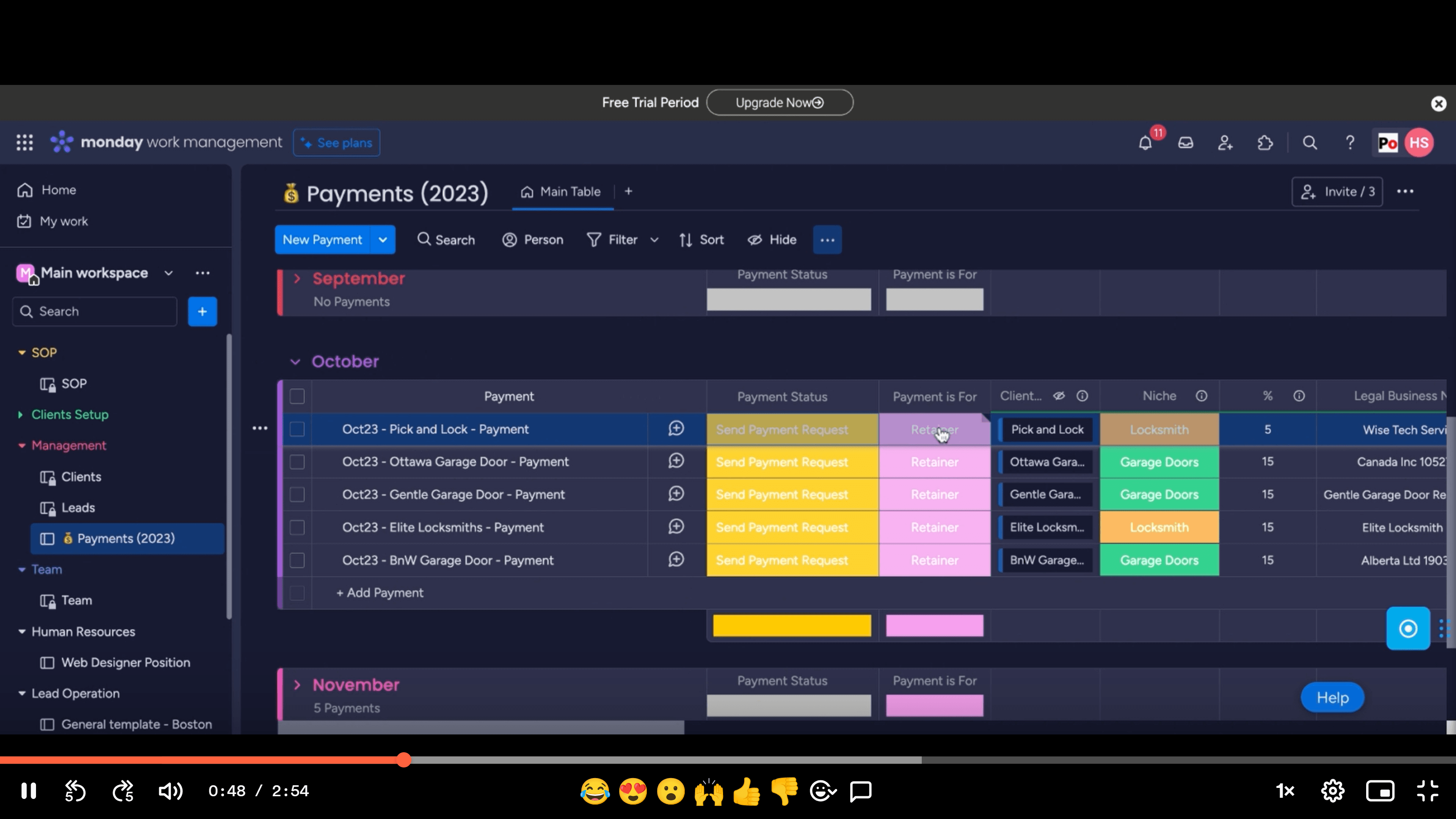Open New Payment dropdown arrow

pyautogui.click(x=383, y=240)
